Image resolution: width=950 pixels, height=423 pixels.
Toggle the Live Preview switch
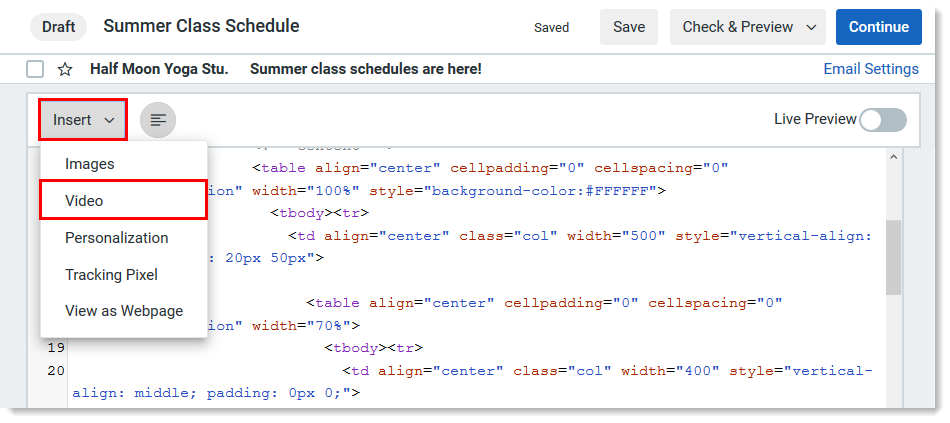tap(883, 120)
